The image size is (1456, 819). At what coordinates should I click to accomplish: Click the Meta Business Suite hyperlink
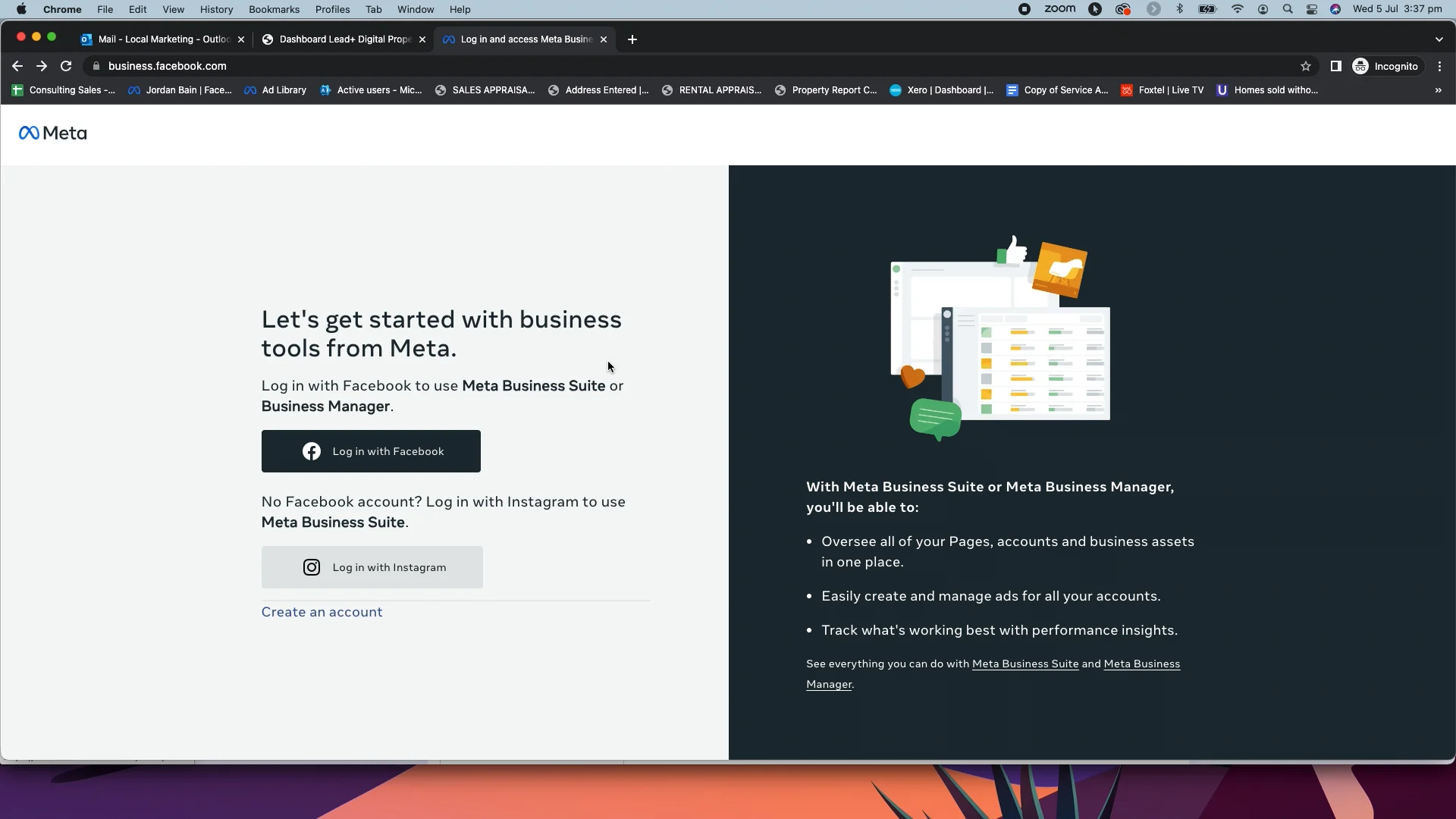(1025, 664)
